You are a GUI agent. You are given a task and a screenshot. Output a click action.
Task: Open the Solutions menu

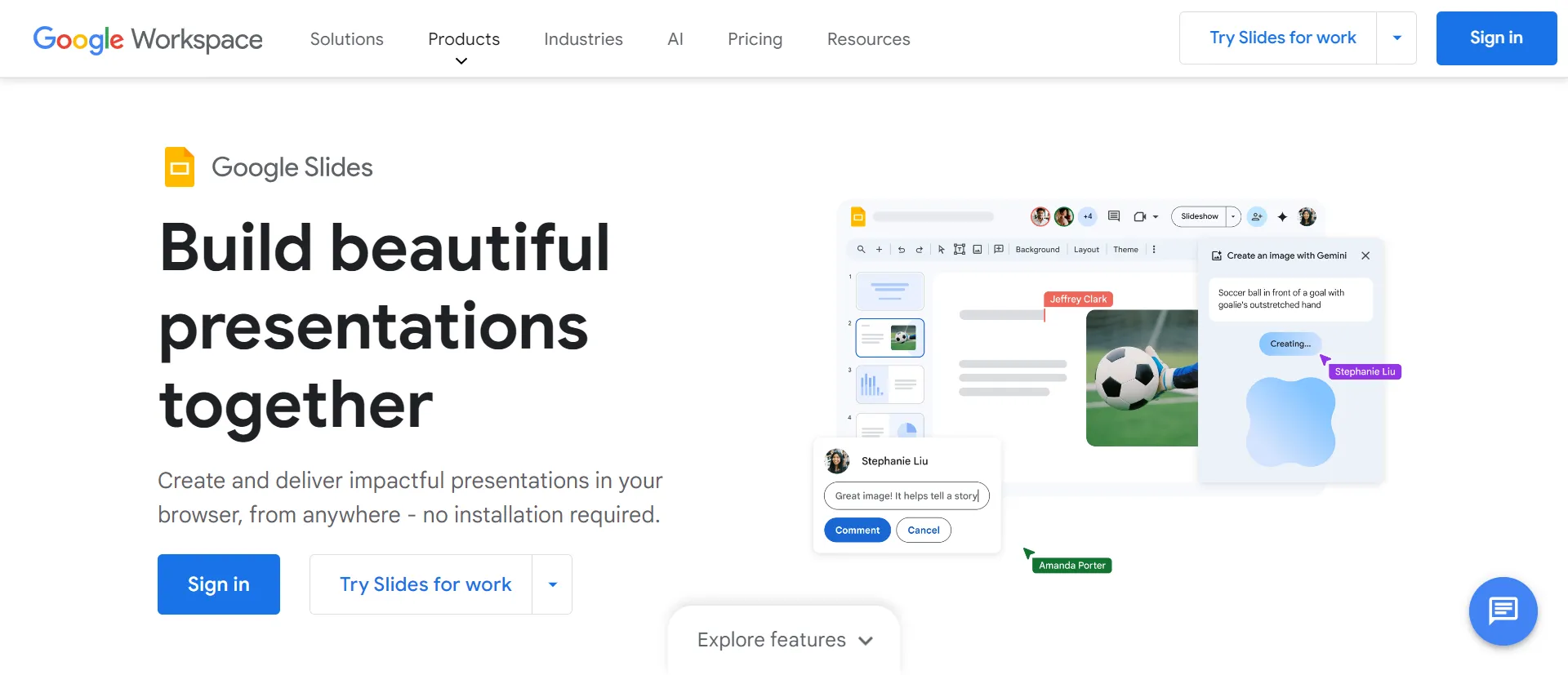(346, 39)
